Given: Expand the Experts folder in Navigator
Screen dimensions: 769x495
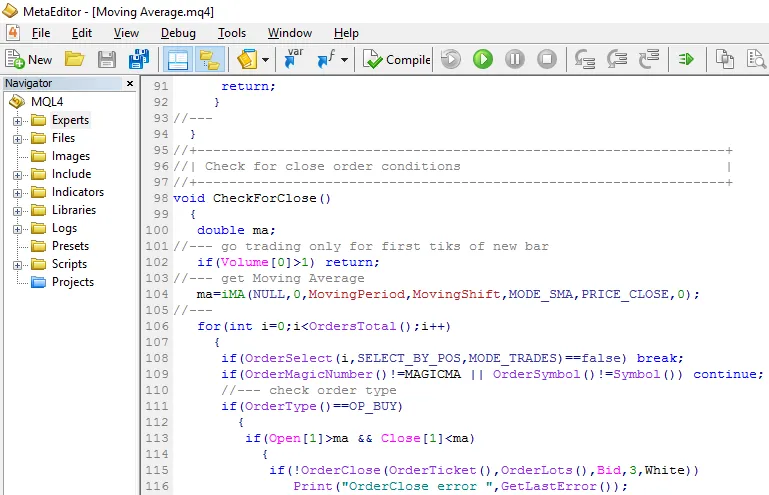Looking at the screenshot, I should 17,121.
